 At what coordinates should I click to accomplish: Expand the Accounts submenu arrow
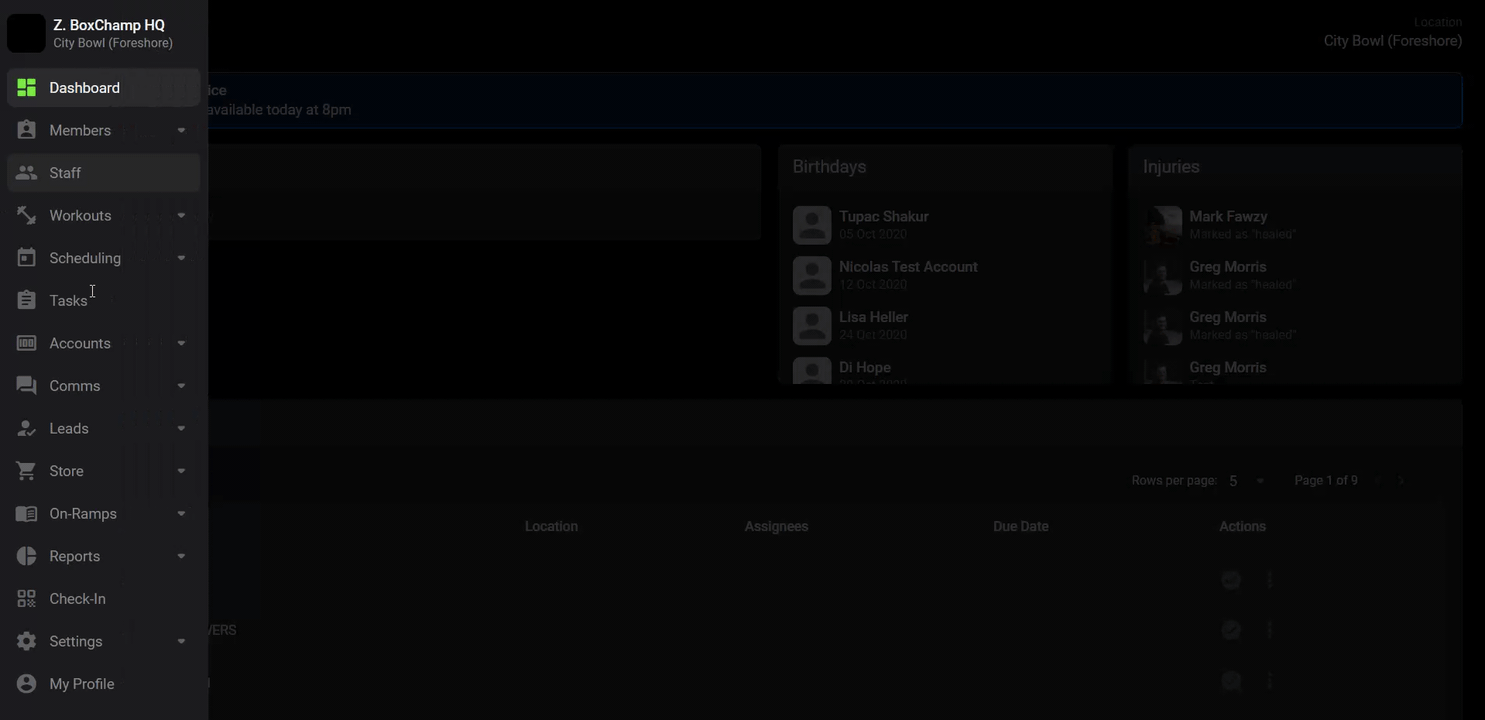[x=181, y=343]
